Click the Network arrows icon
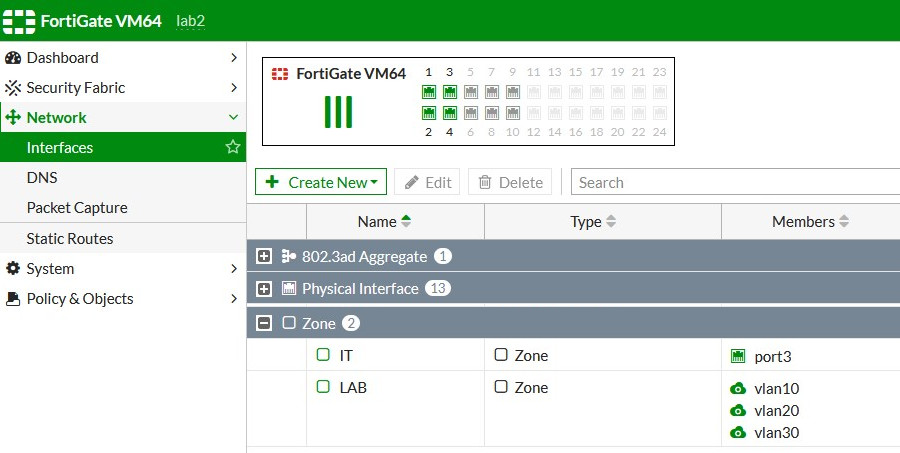The width and height of the screenshot is (900, 453). (x=13, y=118)
